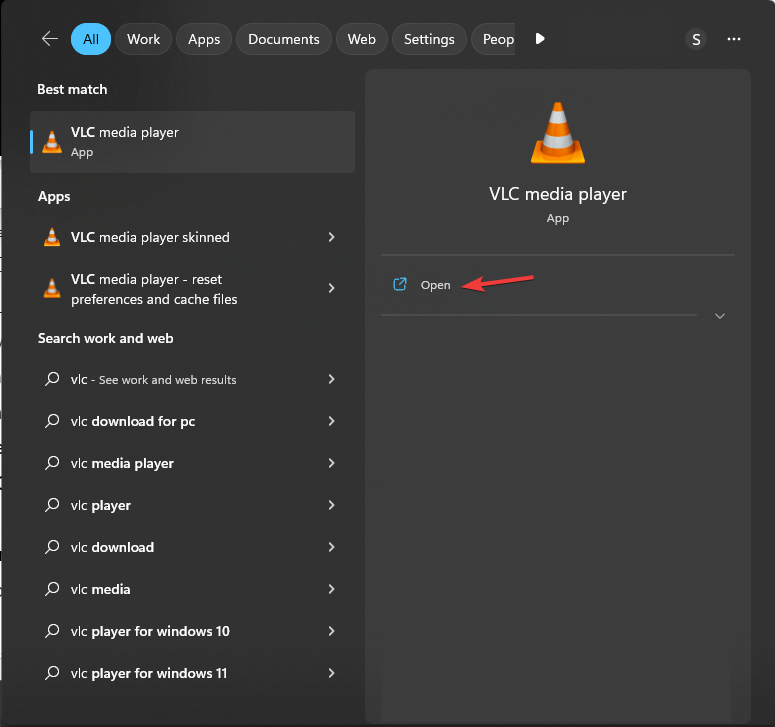Image resolution: width=775 pixels, height=727 pixels.
Task: Expand chevron for 'vlc player for windows 10'
Action: pyautogui.click(x=331, y=631)
